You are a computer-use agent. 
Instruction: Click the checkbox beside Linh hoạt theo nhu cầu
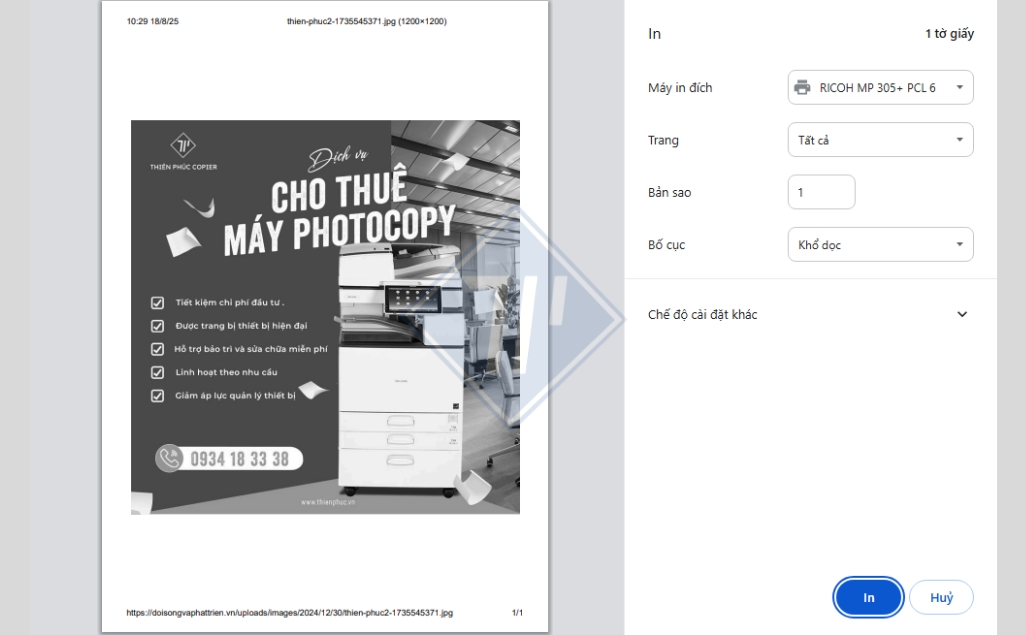pyautogui.click(x=157, y=372)
